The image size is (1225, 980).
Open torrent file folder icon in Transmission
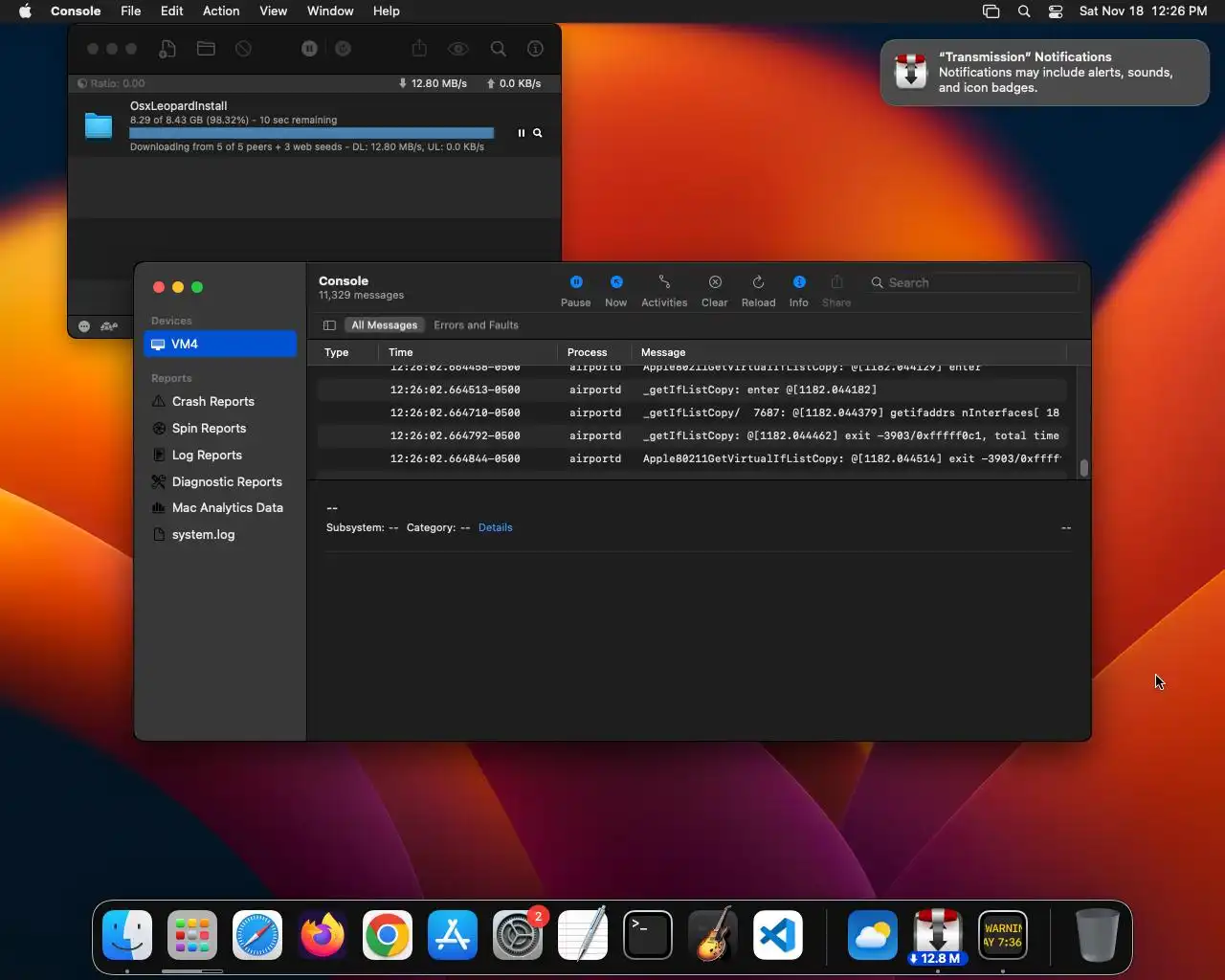tap(206, 49)
